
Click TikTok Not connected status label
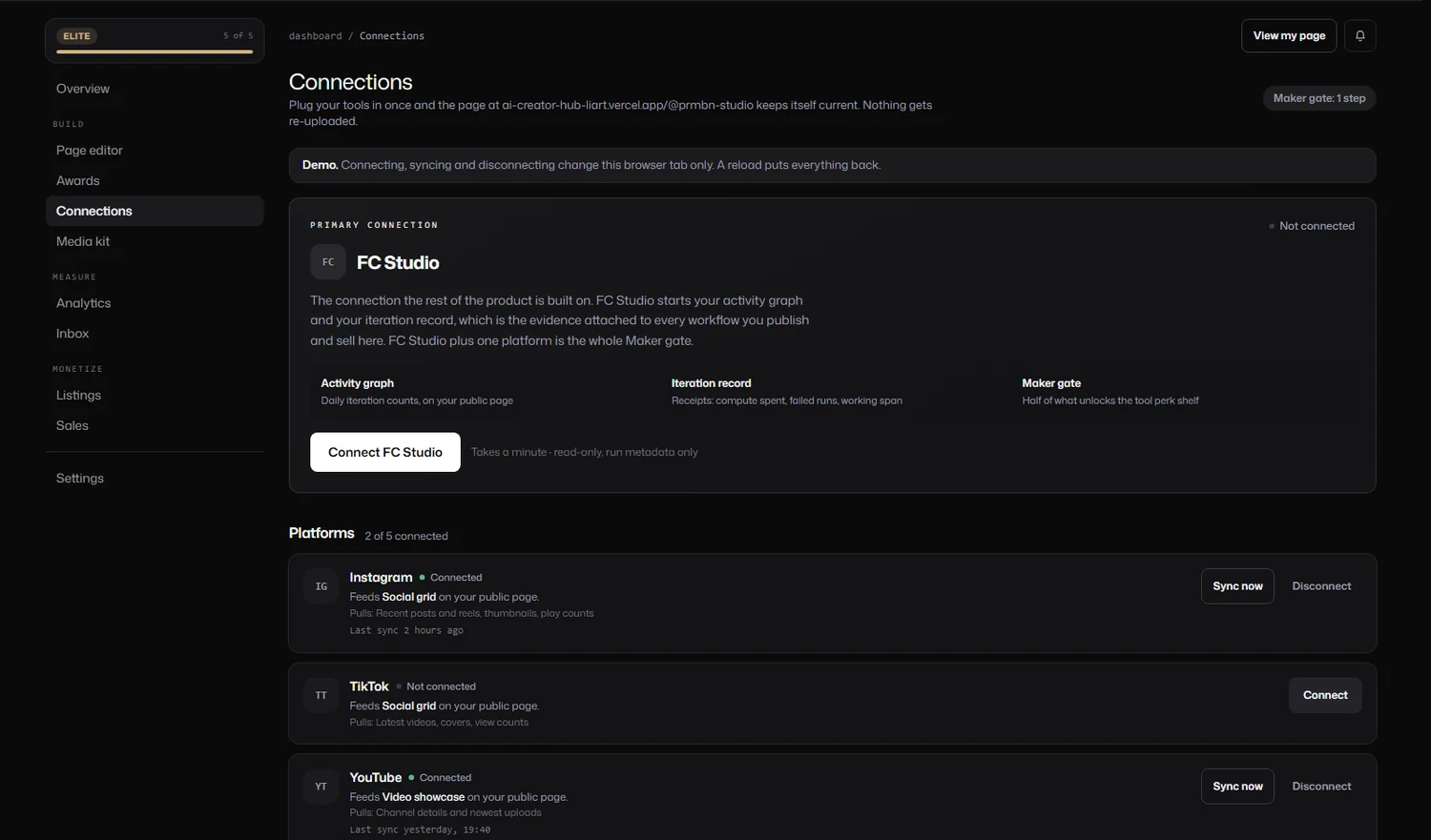[436, 686]
